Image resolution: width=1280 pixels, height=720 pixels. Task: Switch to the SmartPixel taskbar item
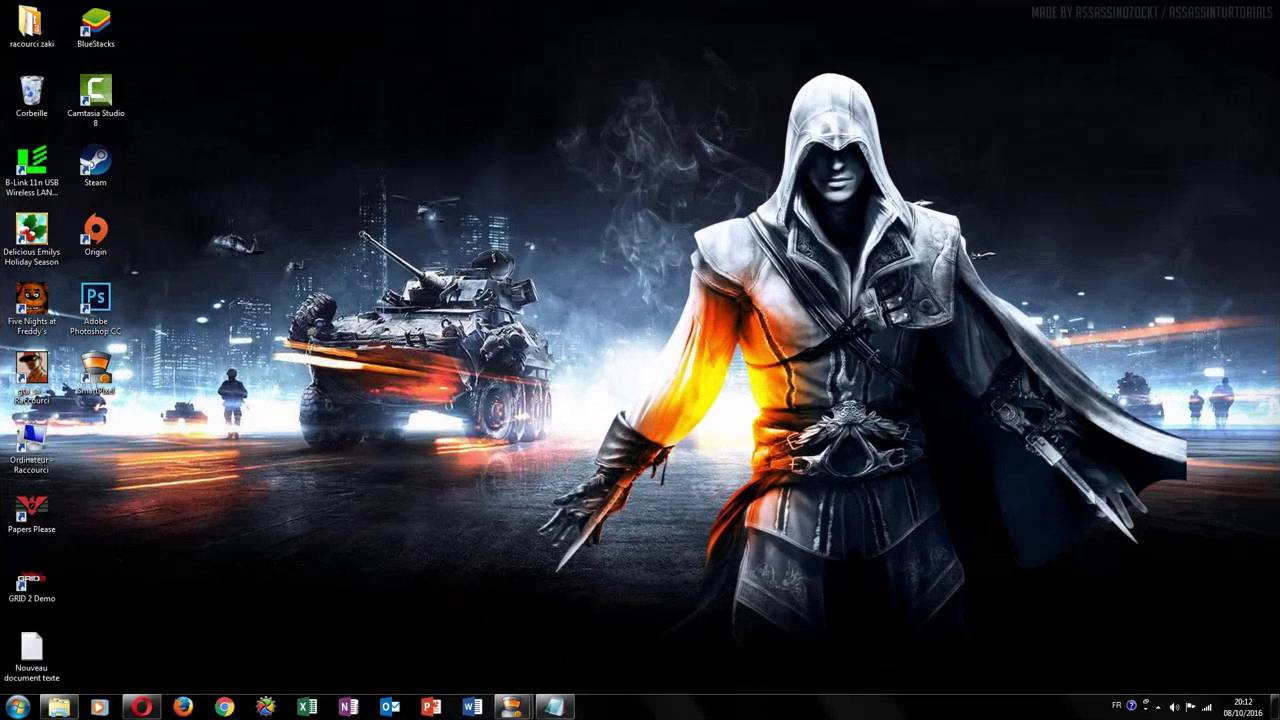tap(512, 707)
